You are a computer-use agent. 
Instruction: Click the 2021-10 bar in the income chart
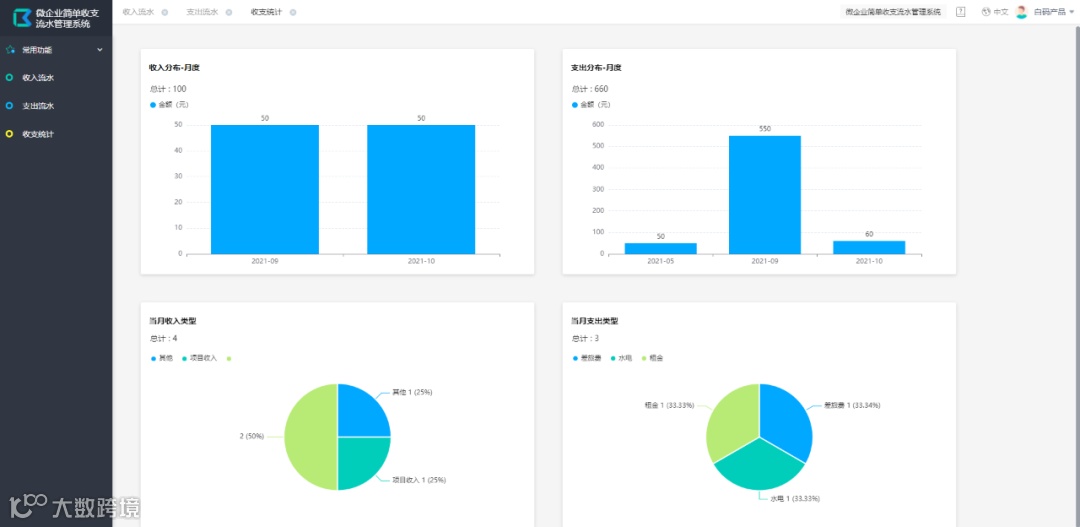coord(421,189)
